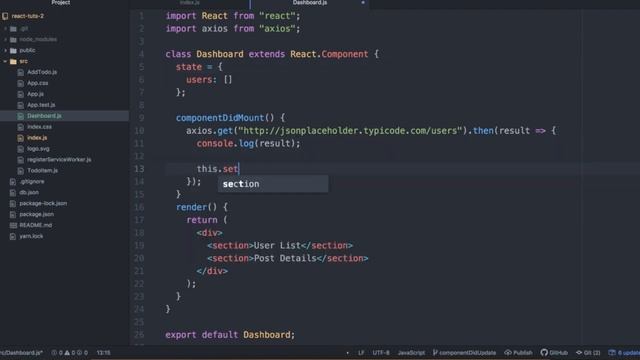
Task: Open App.test.js from the file tree
Action: coord(41,105)
